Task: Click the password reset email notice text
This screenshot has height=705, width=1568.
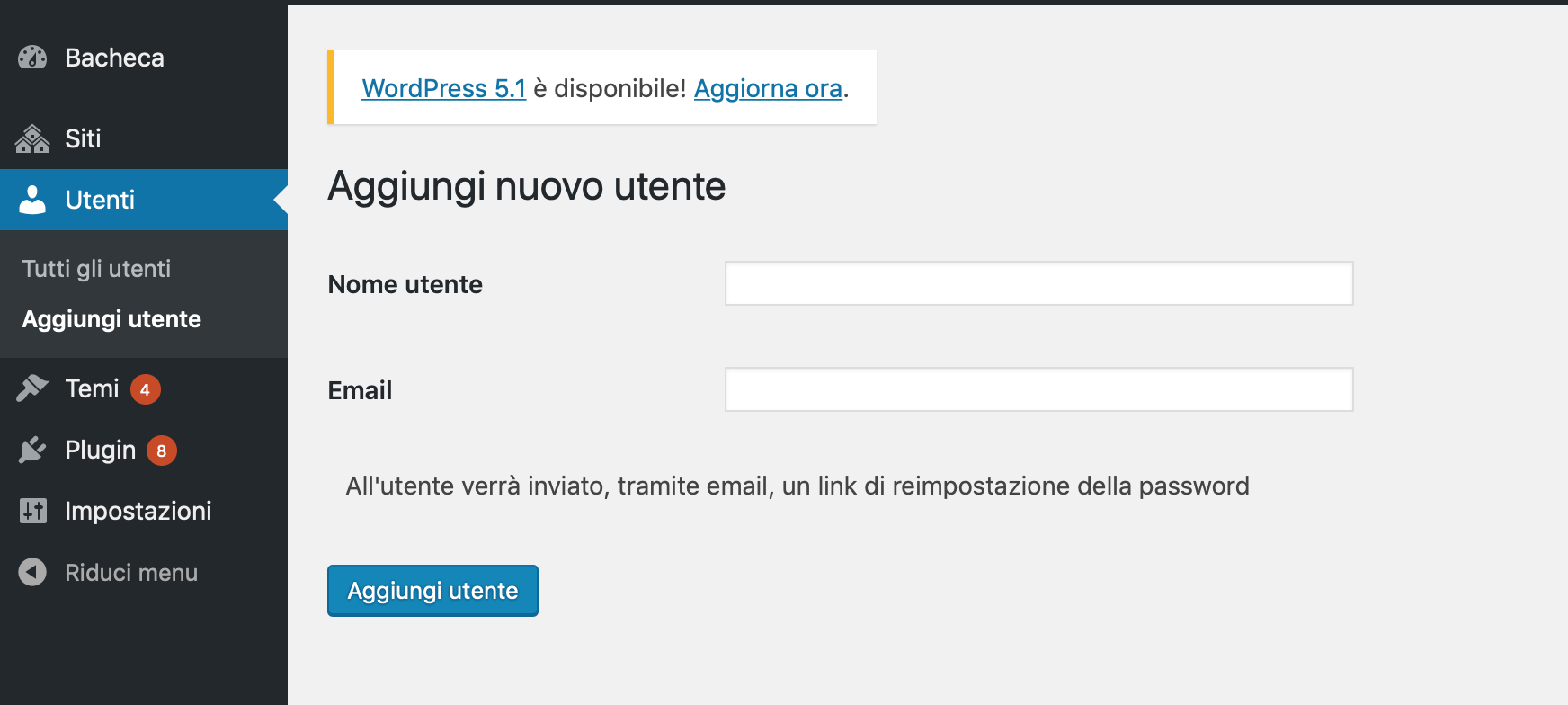Action: pyautogui.click(x=797, y=486)
